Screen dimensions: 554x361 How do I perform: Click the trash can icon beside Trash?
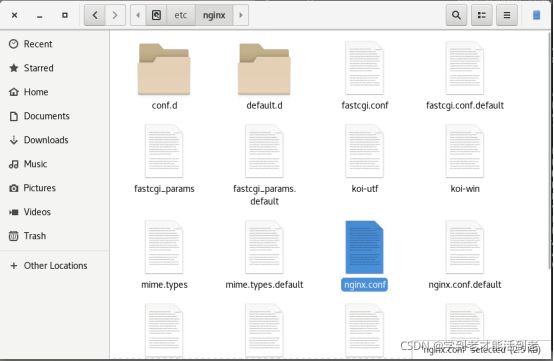click(13, 236)
